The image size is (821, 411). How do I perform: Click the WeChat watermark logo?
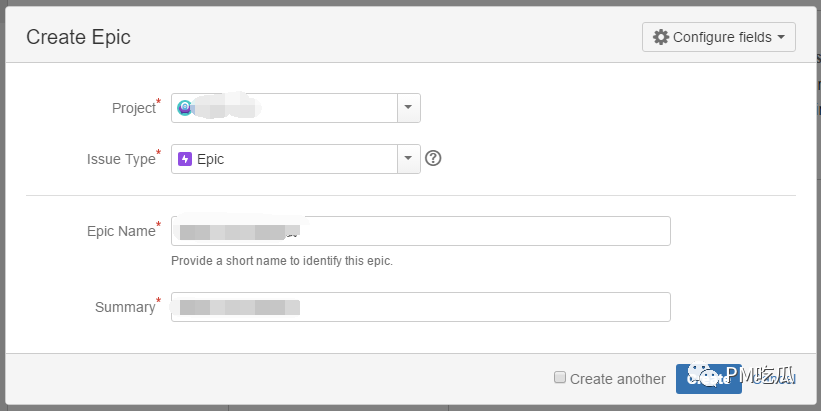tap(704, 374)
